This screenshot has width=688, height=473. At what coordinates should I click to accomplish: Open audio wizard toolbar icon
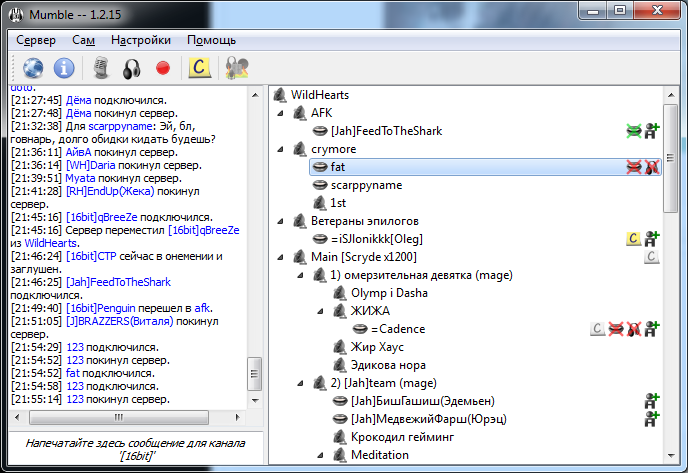tap(237, 68)
